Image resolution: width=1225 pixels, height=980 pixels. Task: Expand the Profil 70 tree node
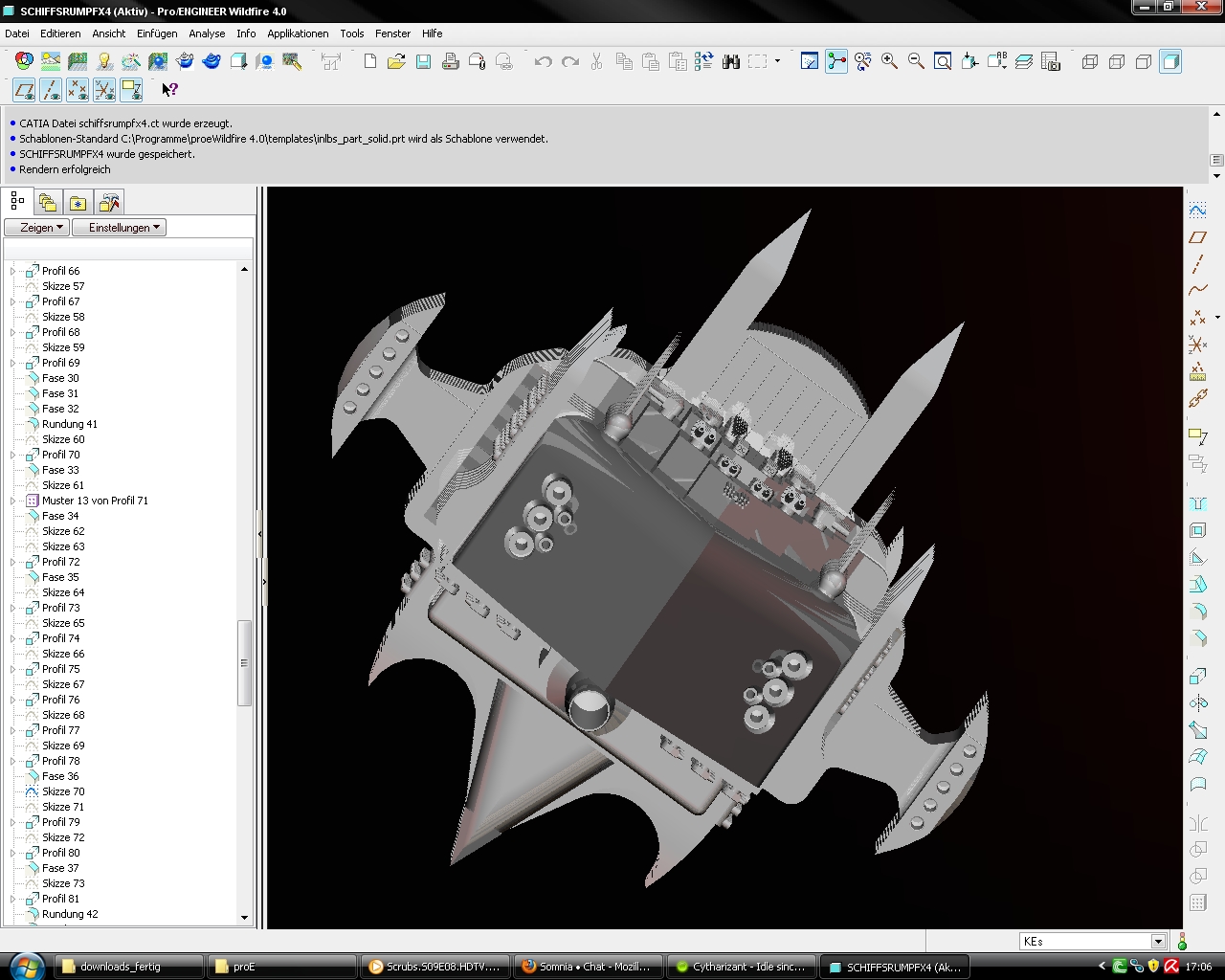[12, 455]
